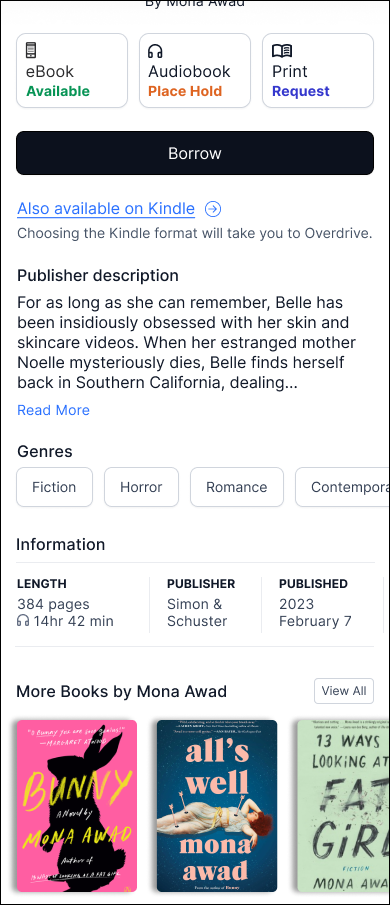Borrow this book

[x=195, y=153]
